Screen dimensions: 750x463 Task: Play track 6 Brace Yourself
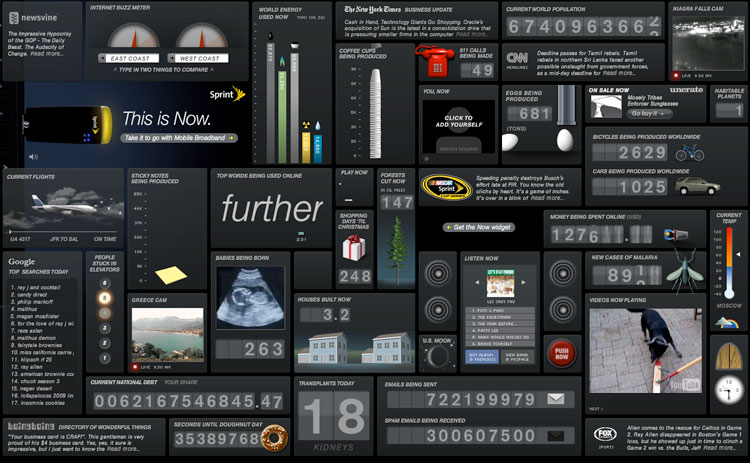click(500, 344)
